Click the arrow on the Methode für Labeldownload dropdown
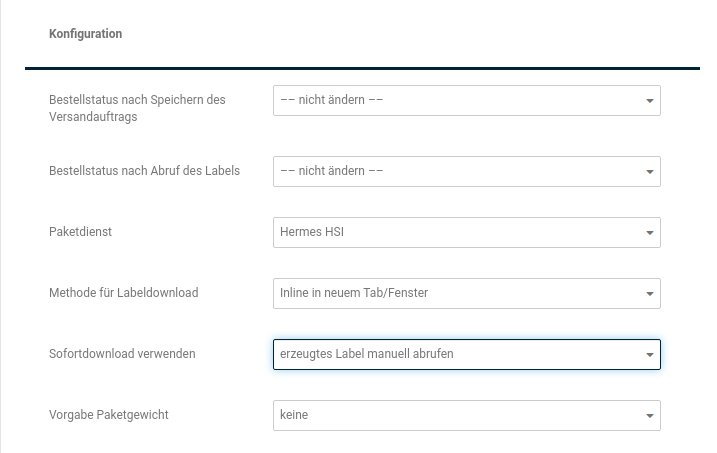This screenshot has height=453, width=717. tap(649, 294)
